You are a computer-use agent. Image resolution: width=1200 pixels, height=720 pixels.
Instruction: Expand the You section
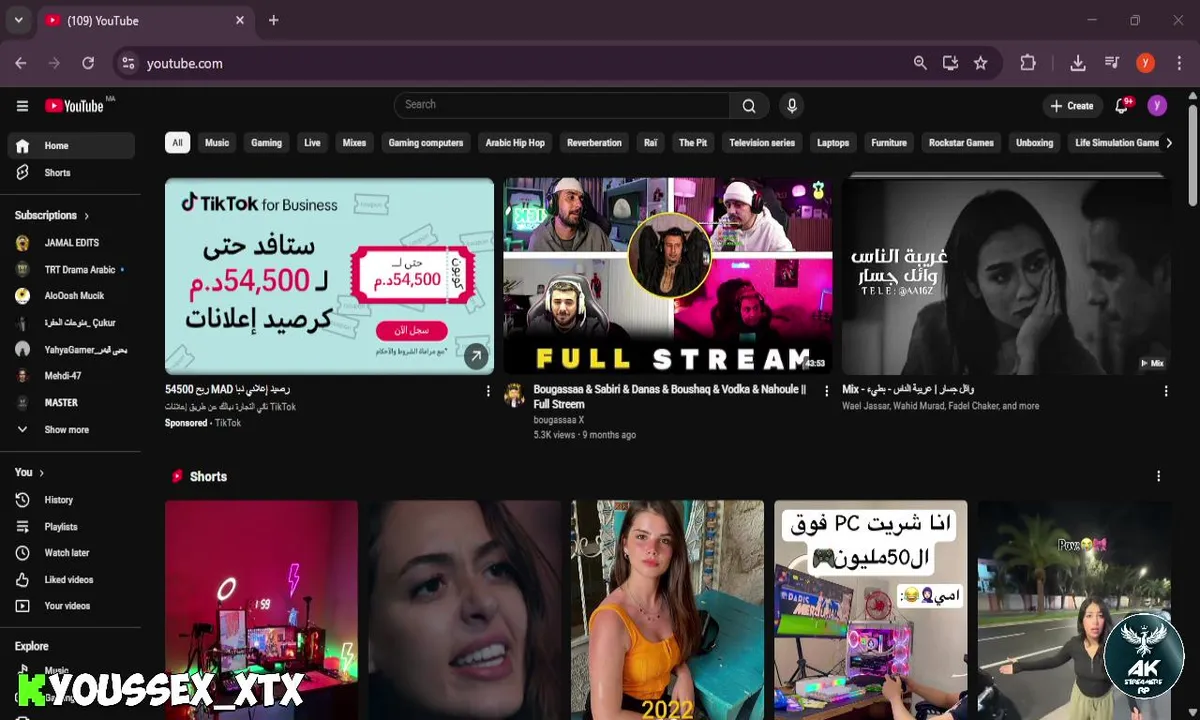point(30,472)
